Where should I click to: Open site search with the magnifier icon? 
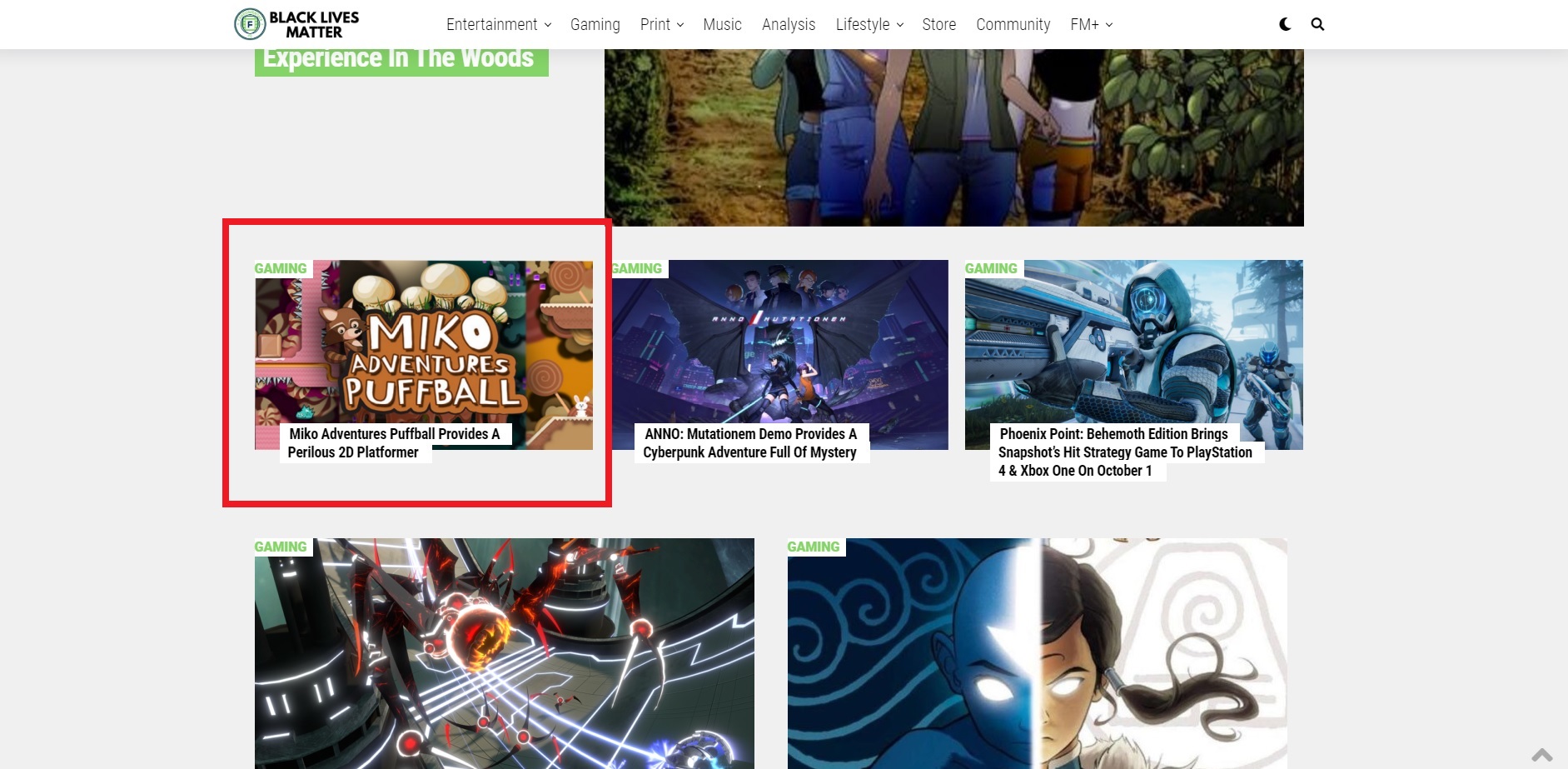point(1317,24)
